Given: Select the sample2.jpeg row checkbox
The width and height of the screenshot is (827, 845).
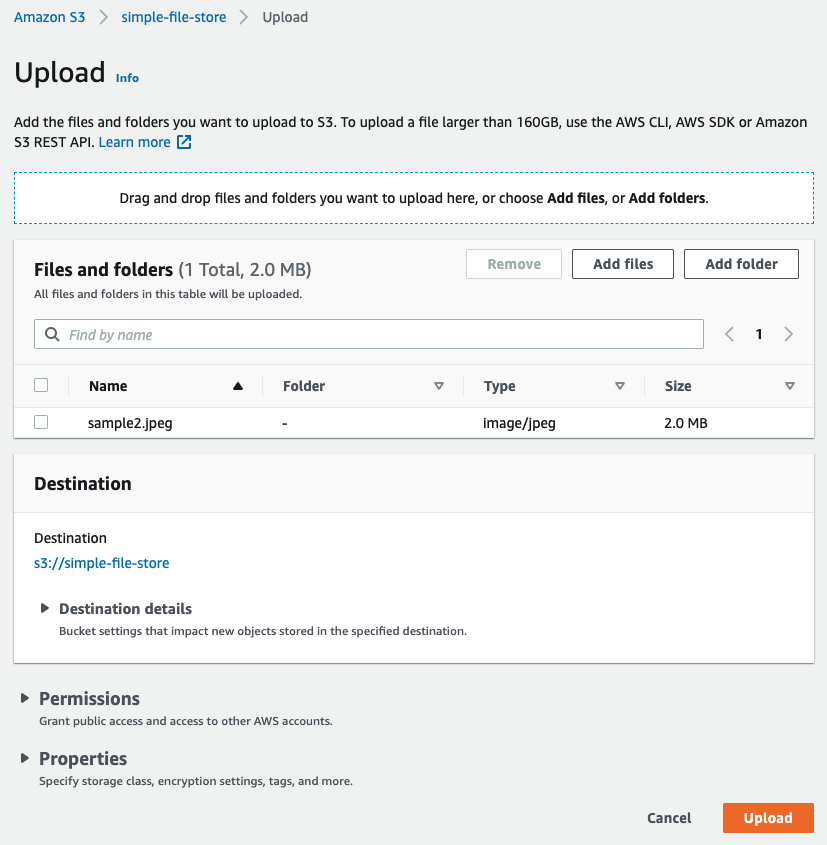Looking at the screenshot, I should pyautogui.click(x=41, y=422).
